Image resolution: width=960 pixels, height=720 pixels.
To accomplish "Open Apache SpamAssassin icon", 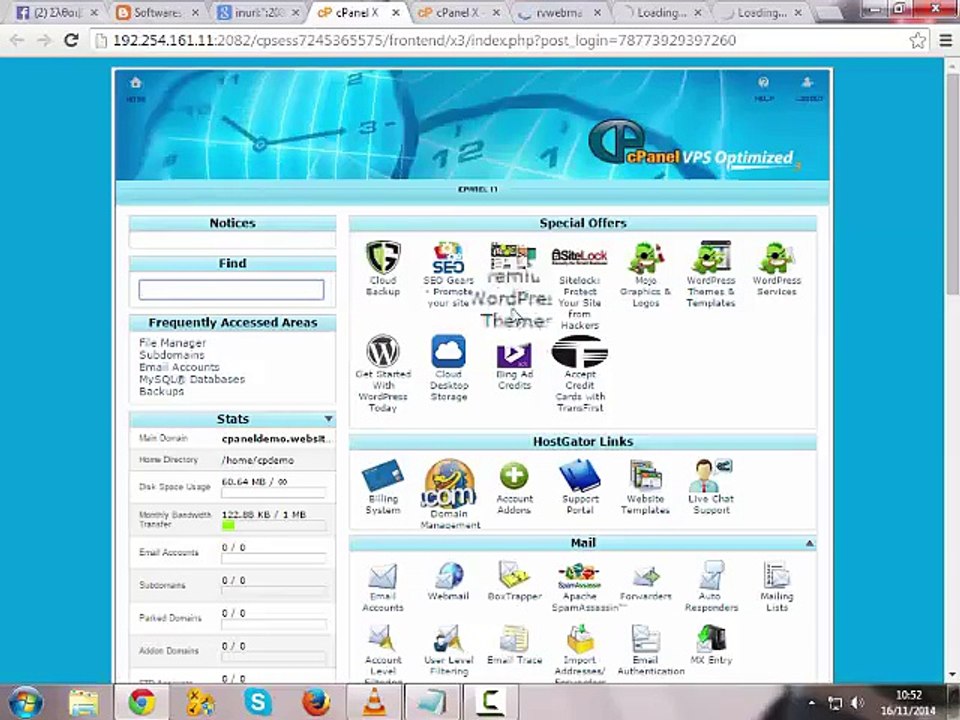I will (579, 577).
